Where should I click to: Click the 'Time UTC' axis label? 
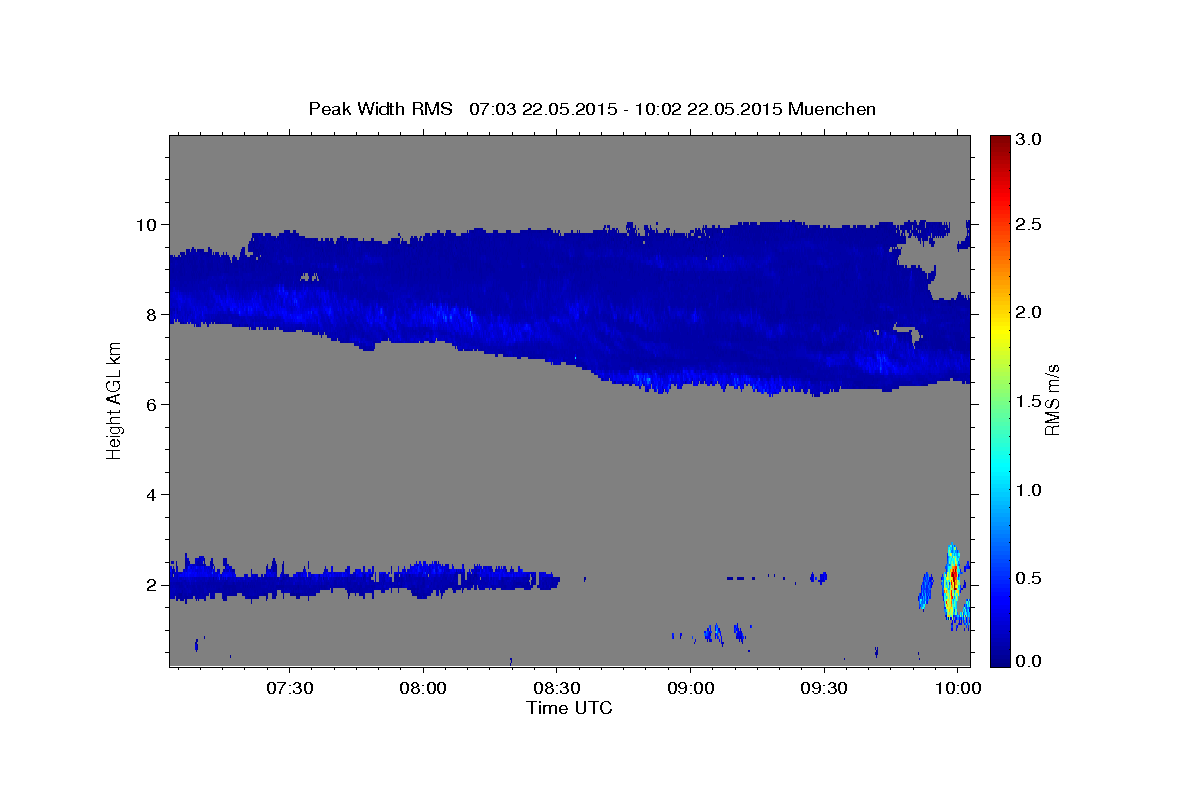[569, 708]
